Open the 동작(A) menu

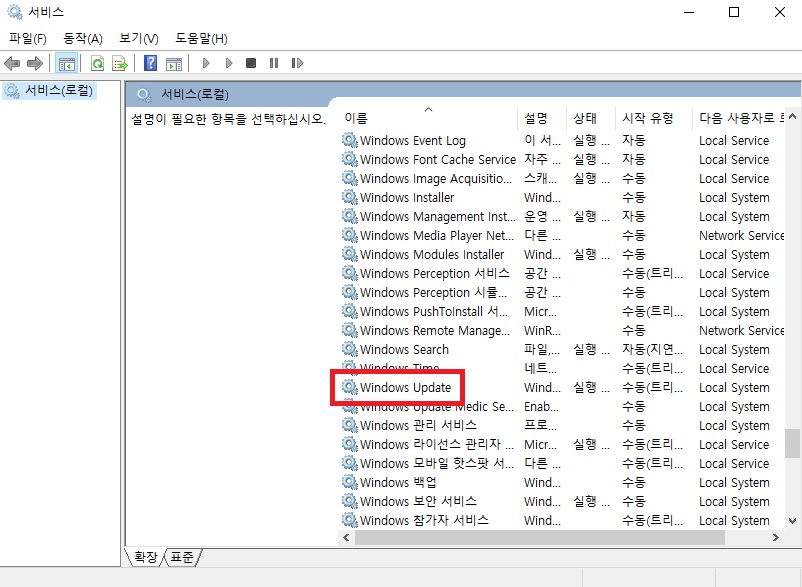83,38
